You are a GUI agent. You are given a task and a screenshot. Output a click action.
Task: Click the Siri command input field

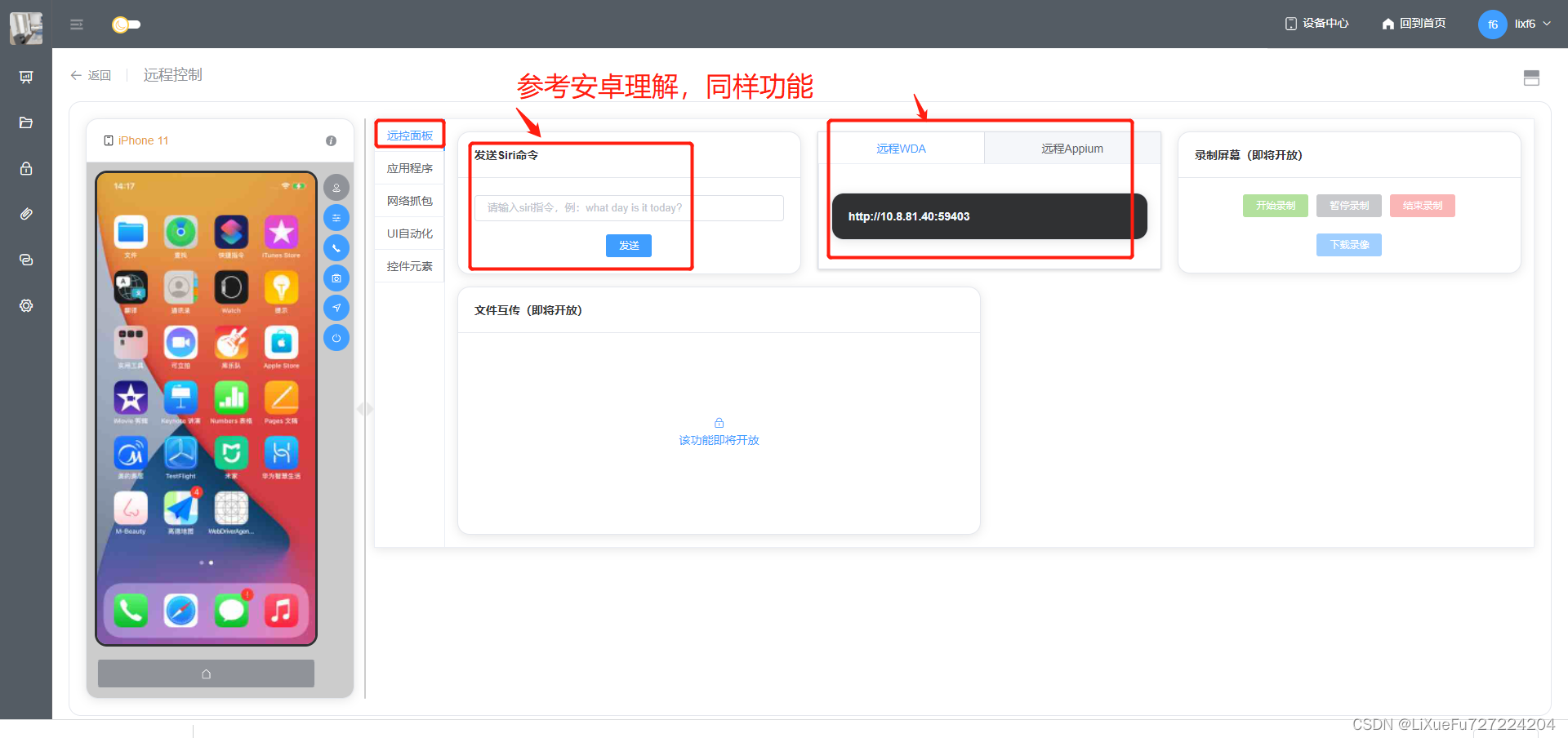click(x=629, y=208)
